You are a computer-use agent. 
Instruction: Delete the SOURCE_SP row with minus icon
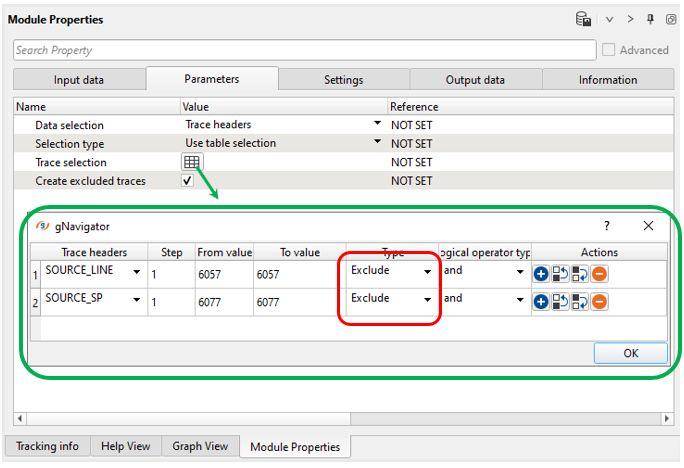(x=599, y=300)
